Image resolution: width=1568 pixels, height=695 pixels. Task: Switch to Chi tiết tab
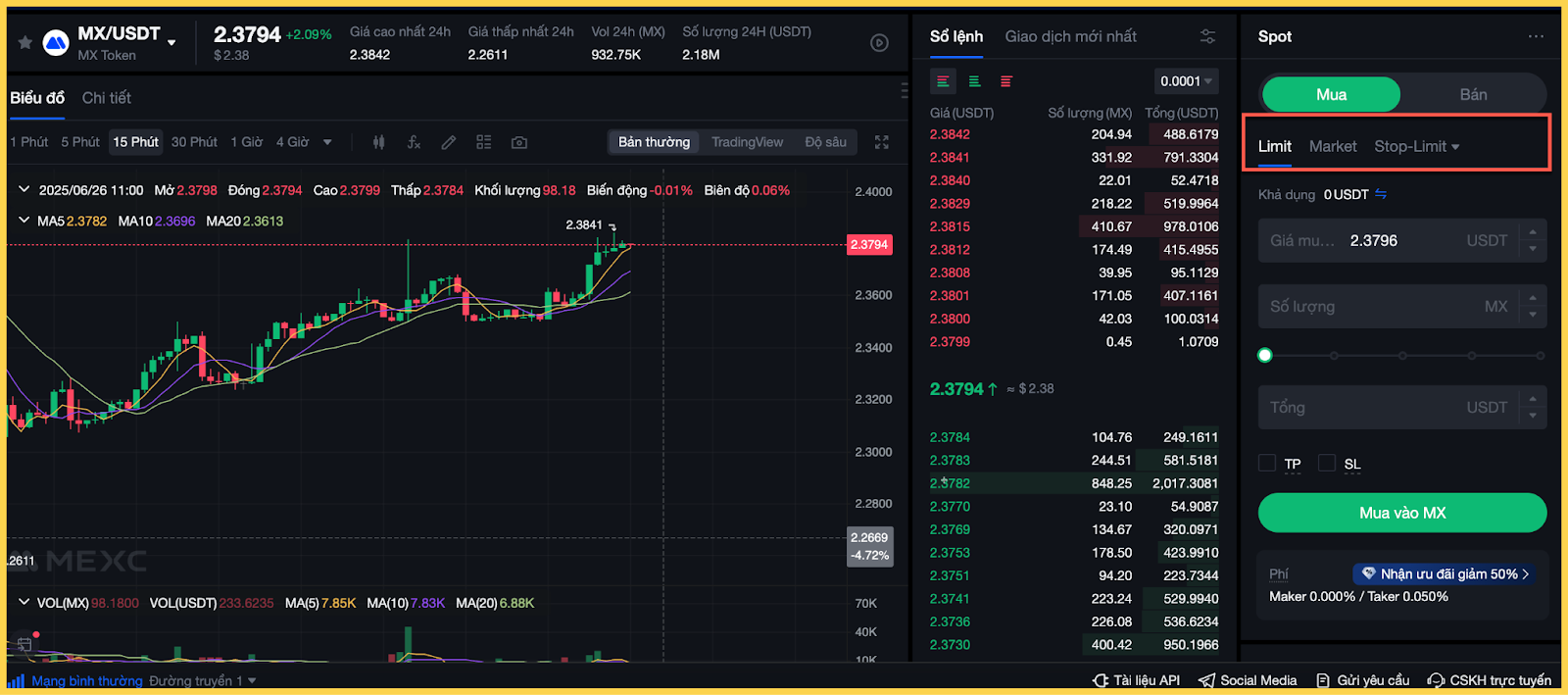(x=106, y=98)
